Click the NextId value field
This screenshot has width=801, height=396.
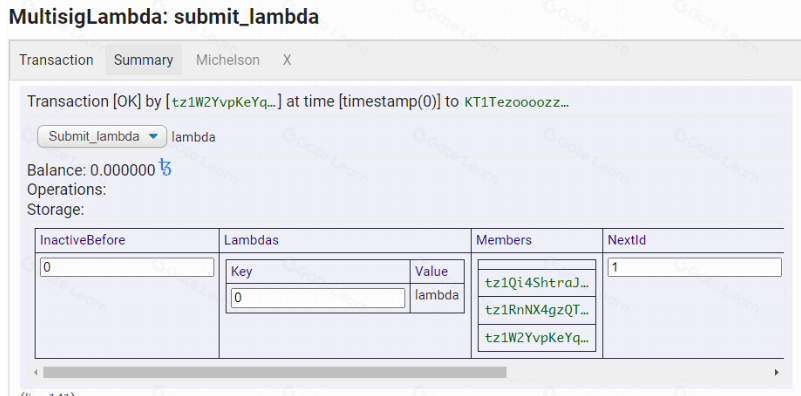(694, 267)
